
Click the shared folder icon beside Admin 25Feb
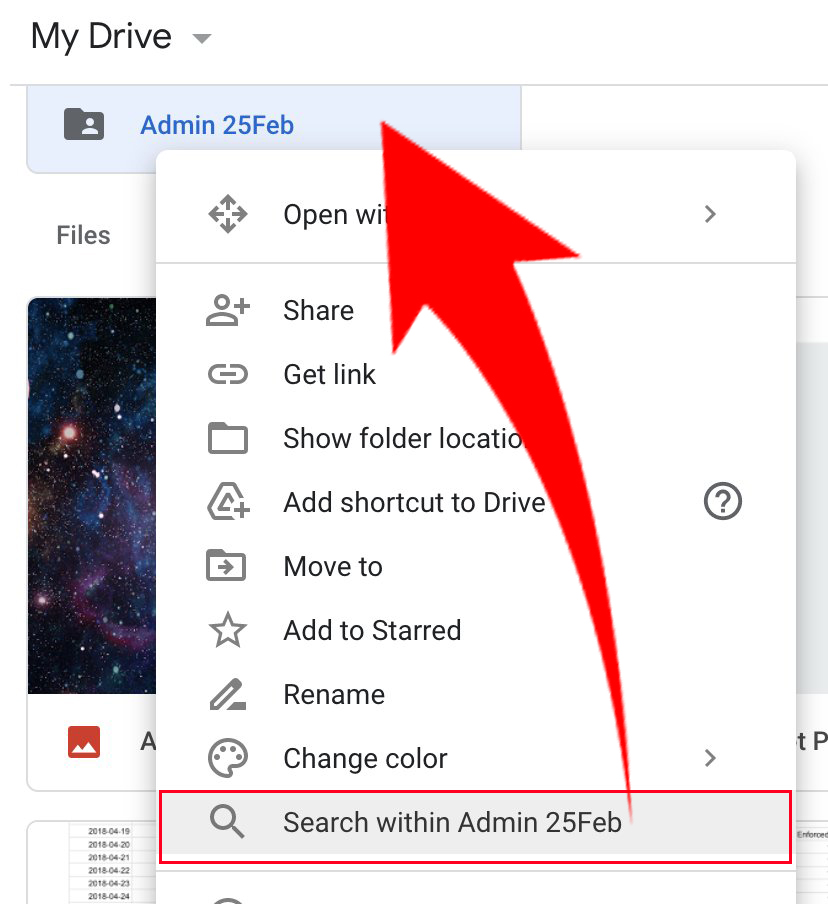point(84,126)
